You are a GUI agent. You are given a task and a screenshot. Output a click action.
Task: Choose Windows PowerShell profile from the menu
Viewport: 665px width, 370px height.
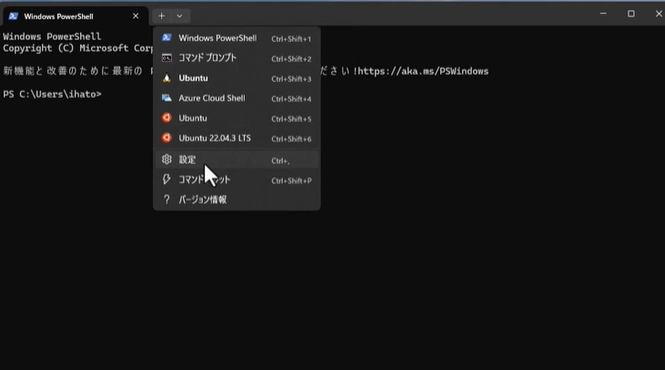coord(237,38)
